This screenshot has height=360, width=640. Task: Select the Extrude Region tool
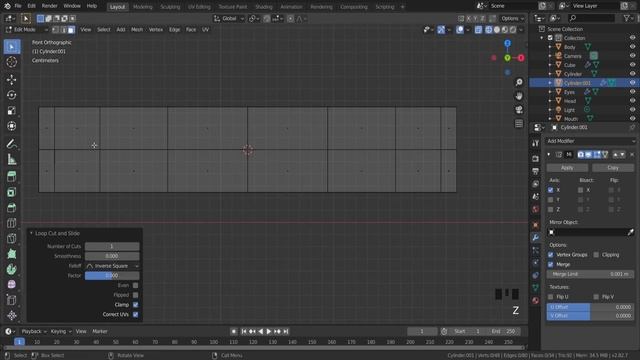point(12,177)
